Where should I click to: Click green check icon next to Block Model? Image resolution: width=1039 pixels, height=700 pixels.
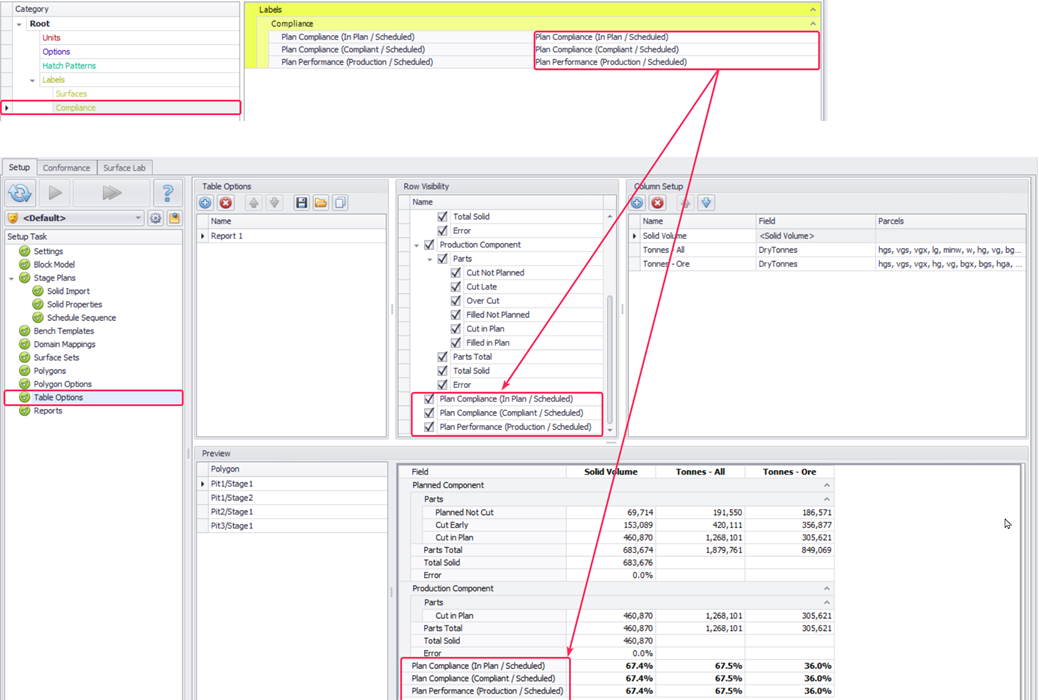(x=25, y=264)
